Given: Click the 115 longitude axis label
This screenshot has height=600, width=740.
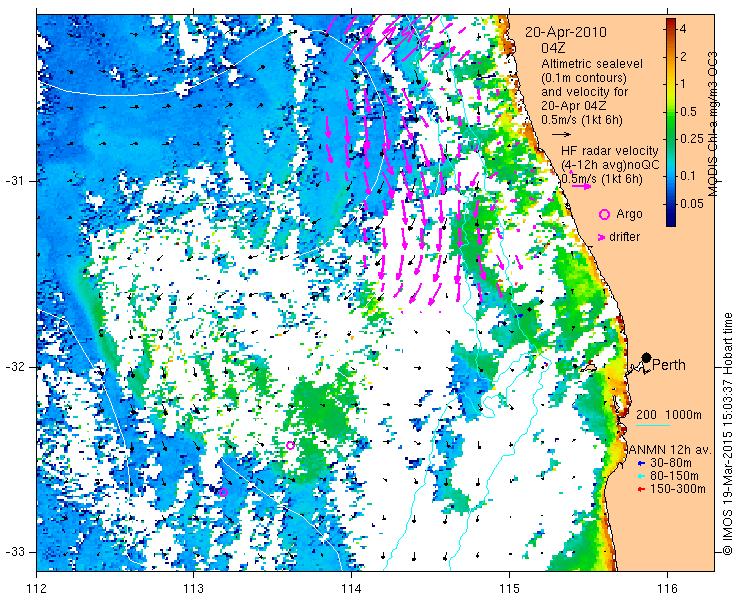Looking at the screenshot, I should click(x=509, y=589).
